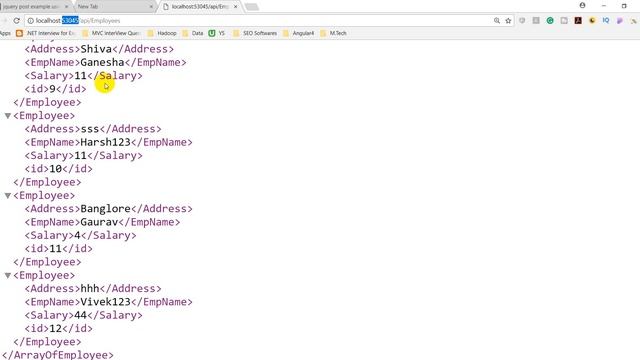Screen dimensions: 640x360
Task: Open the MVC Interview Ques bookmark folder
Action: click(x=111, y=33)
